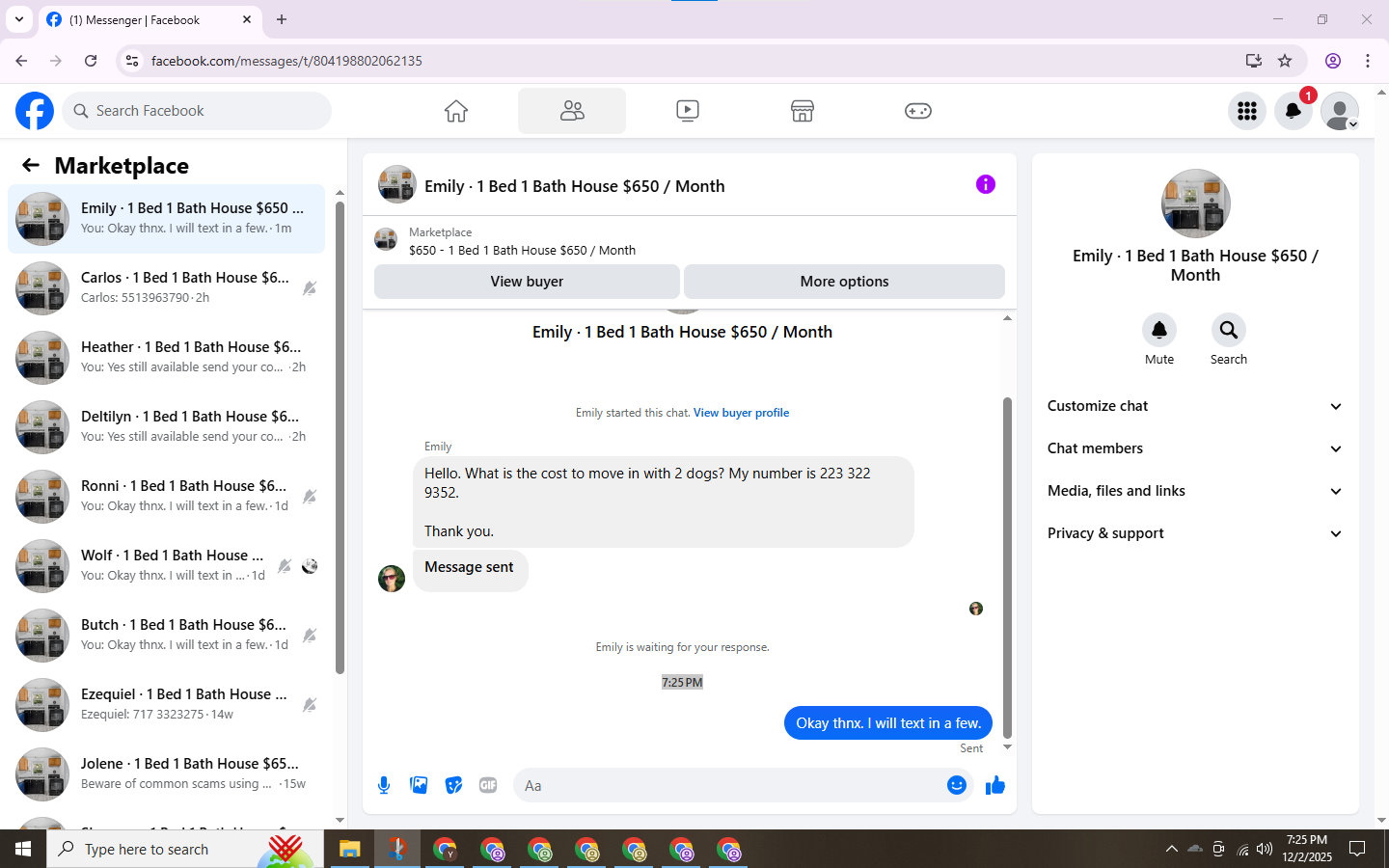
Task: Choose a sticker icon
Action: tap(453, 785)
